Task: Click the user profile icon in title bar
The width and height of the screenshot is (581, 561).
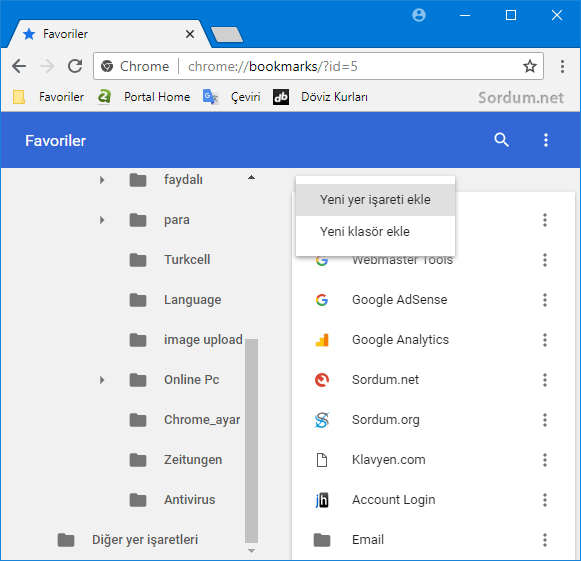Action: tap(419, 15)
